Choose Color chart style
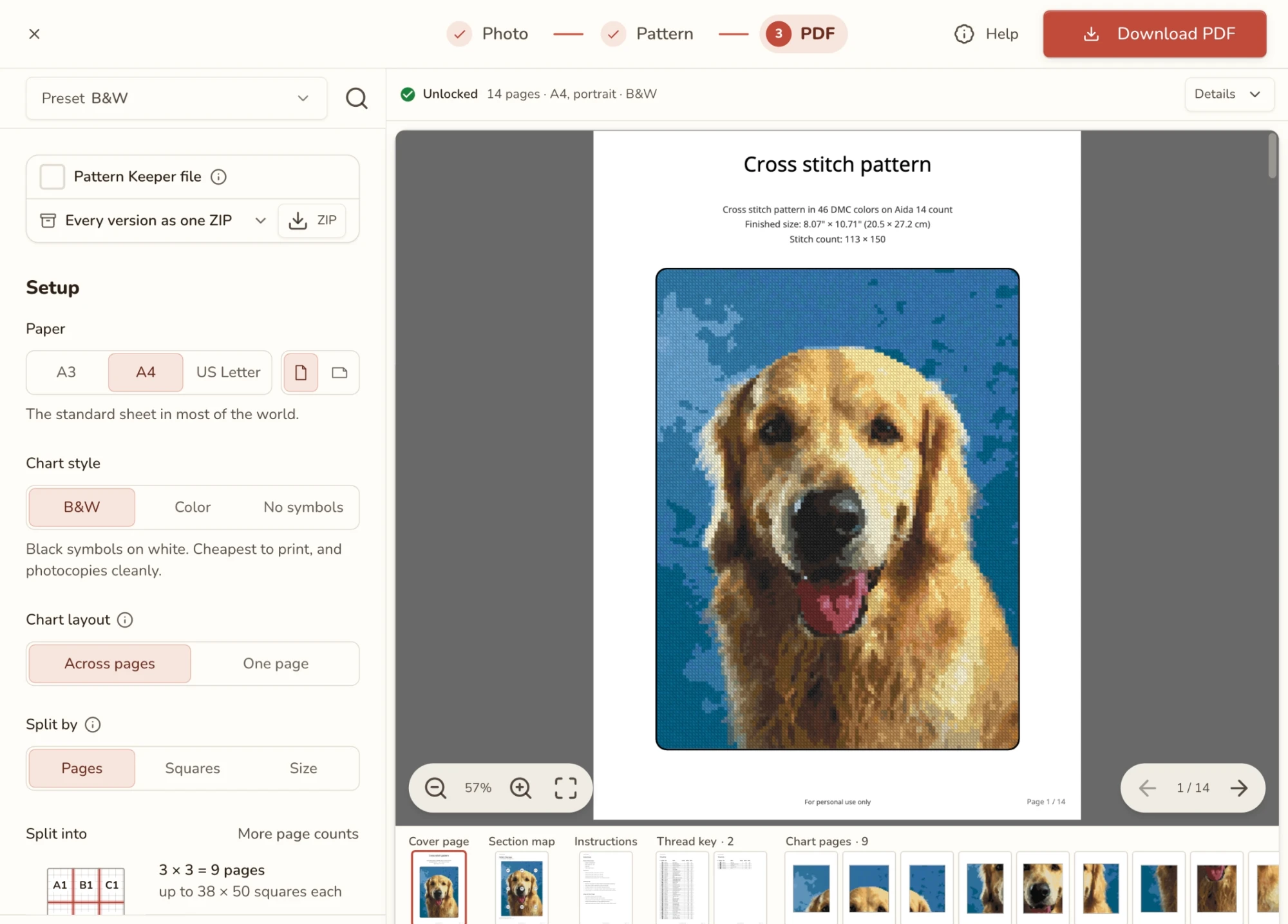 click(193, 507)
